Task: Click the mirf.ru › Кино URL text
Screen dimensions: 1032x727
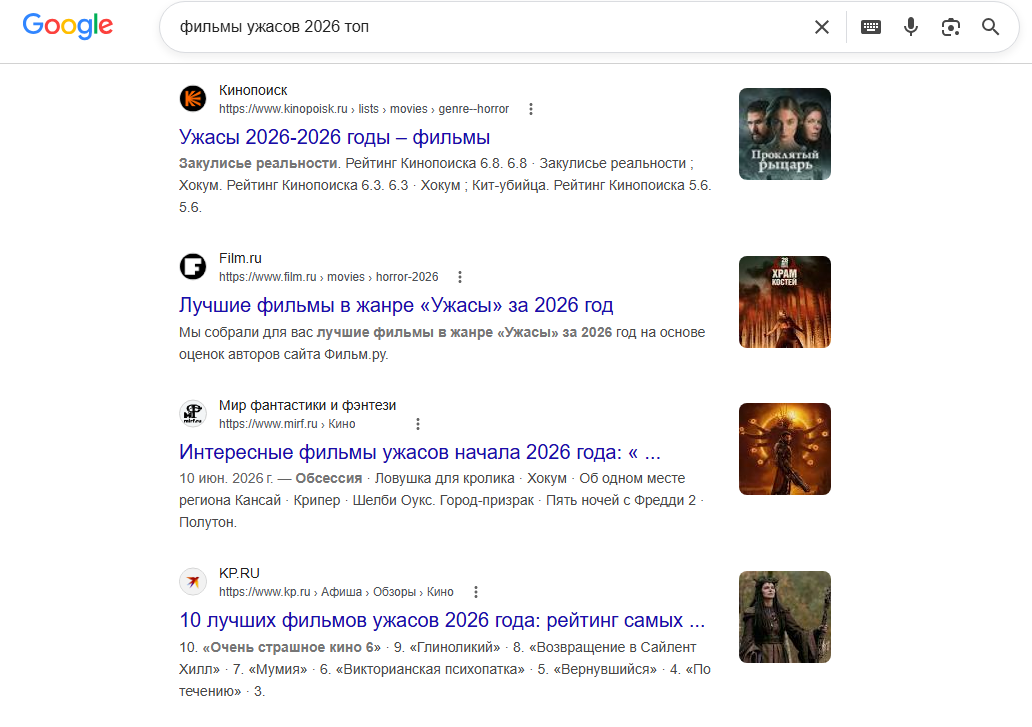Action: 287,424
